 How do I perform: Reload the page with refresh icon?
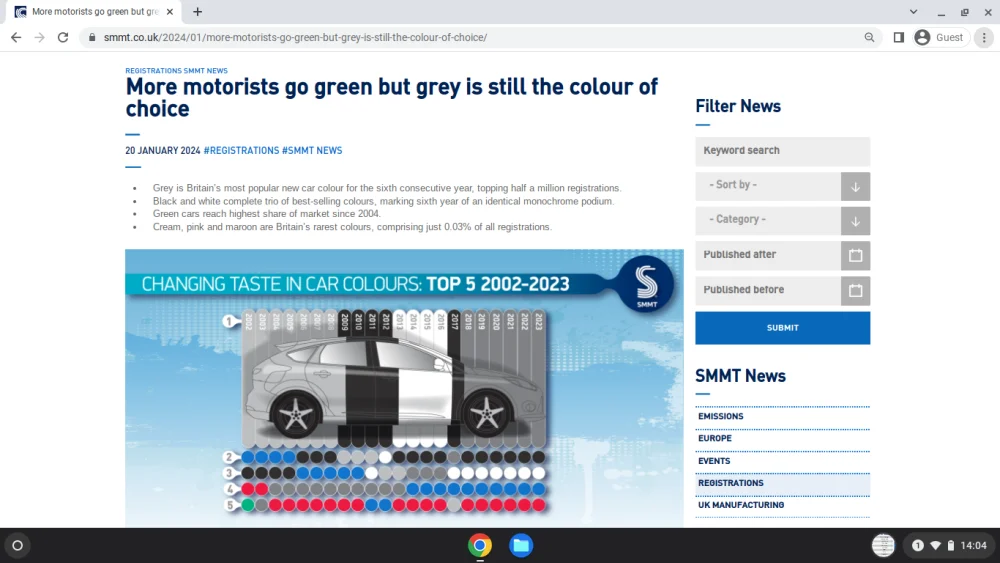(62, 38)
